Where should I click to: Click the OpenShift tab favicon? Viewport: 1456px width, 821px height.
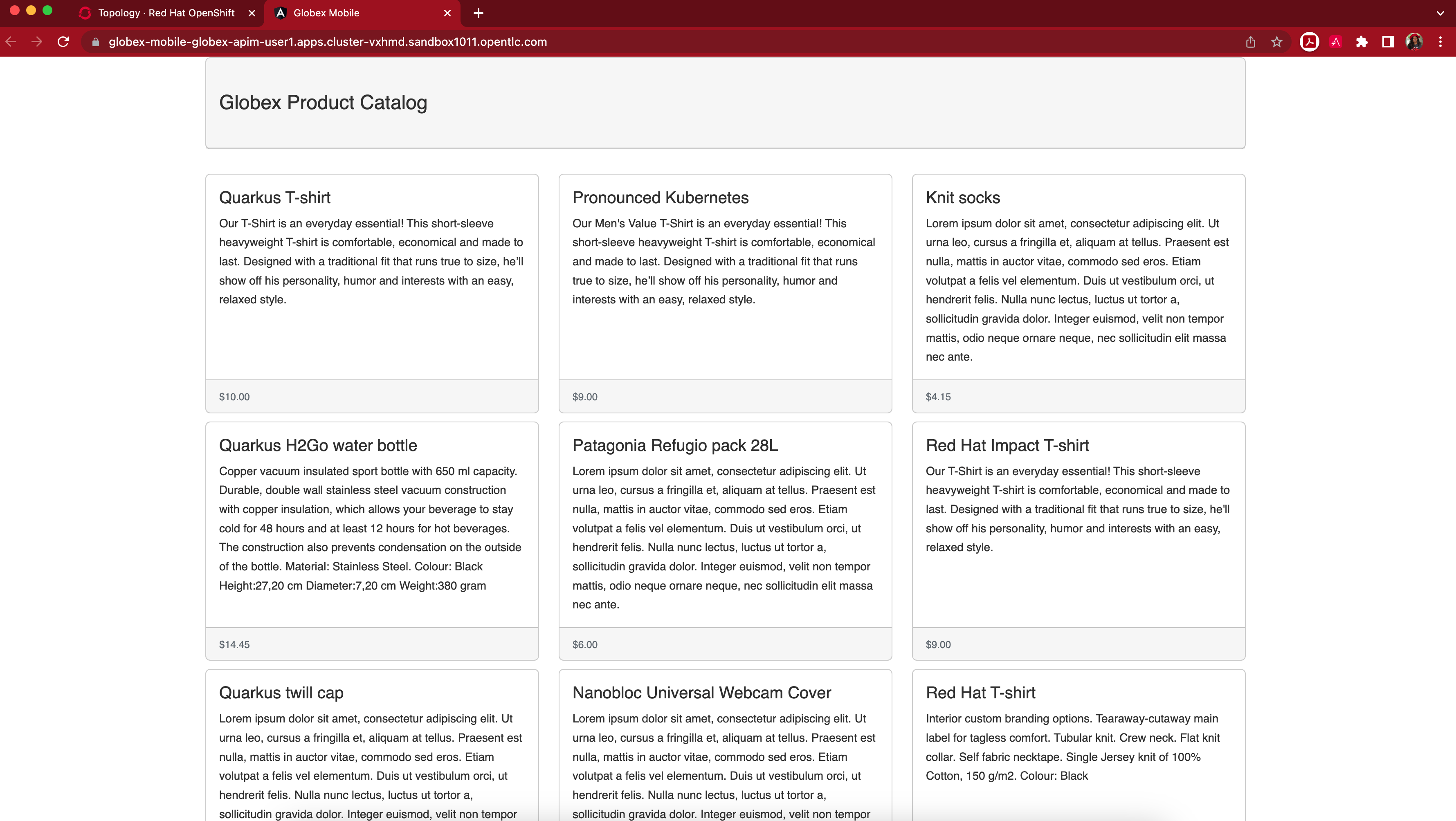coord(85,13)
